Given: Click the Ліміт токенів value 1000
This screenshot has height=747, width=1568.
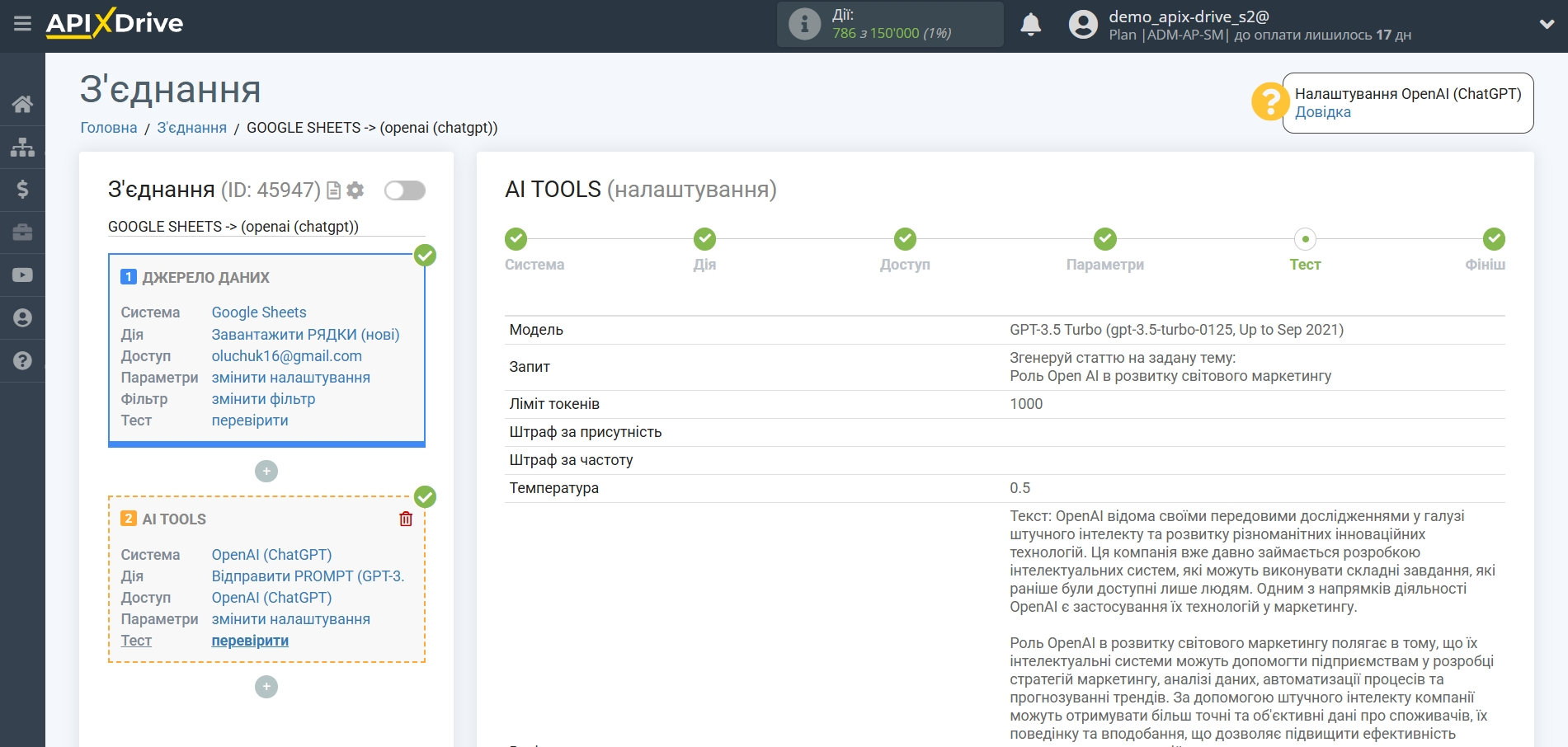Looking at the screenshot, I should 1026,404.
